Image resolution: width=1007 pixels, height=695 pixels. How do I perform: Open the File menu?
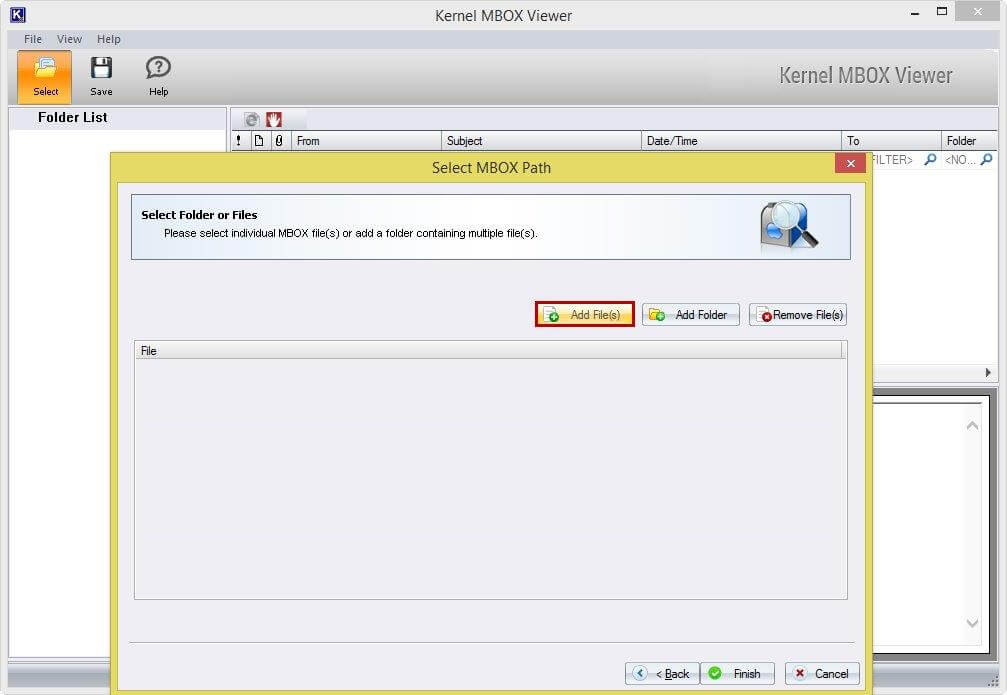click(x=33, y=39)
